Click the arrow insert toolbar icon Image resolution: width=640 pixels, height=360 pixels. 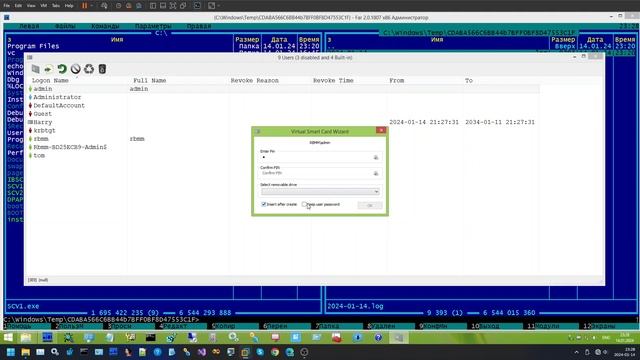pyautogui.click(x=49, y=69)
